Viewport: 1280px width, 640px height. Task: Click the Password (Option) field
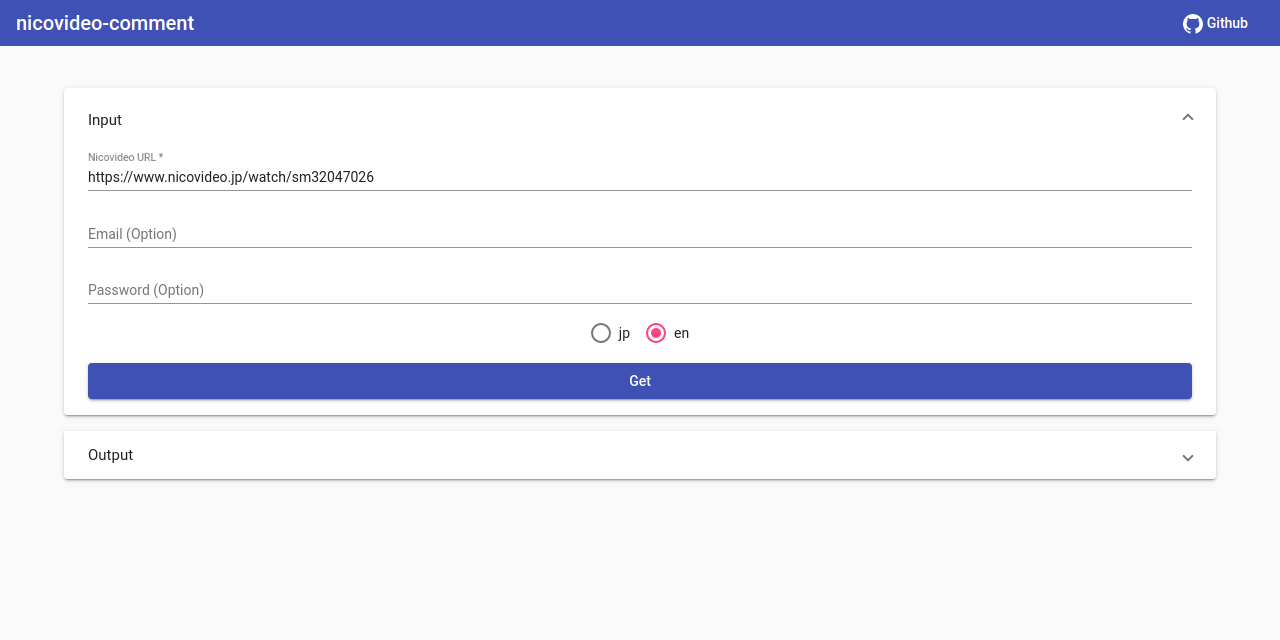tap(640, 289)
